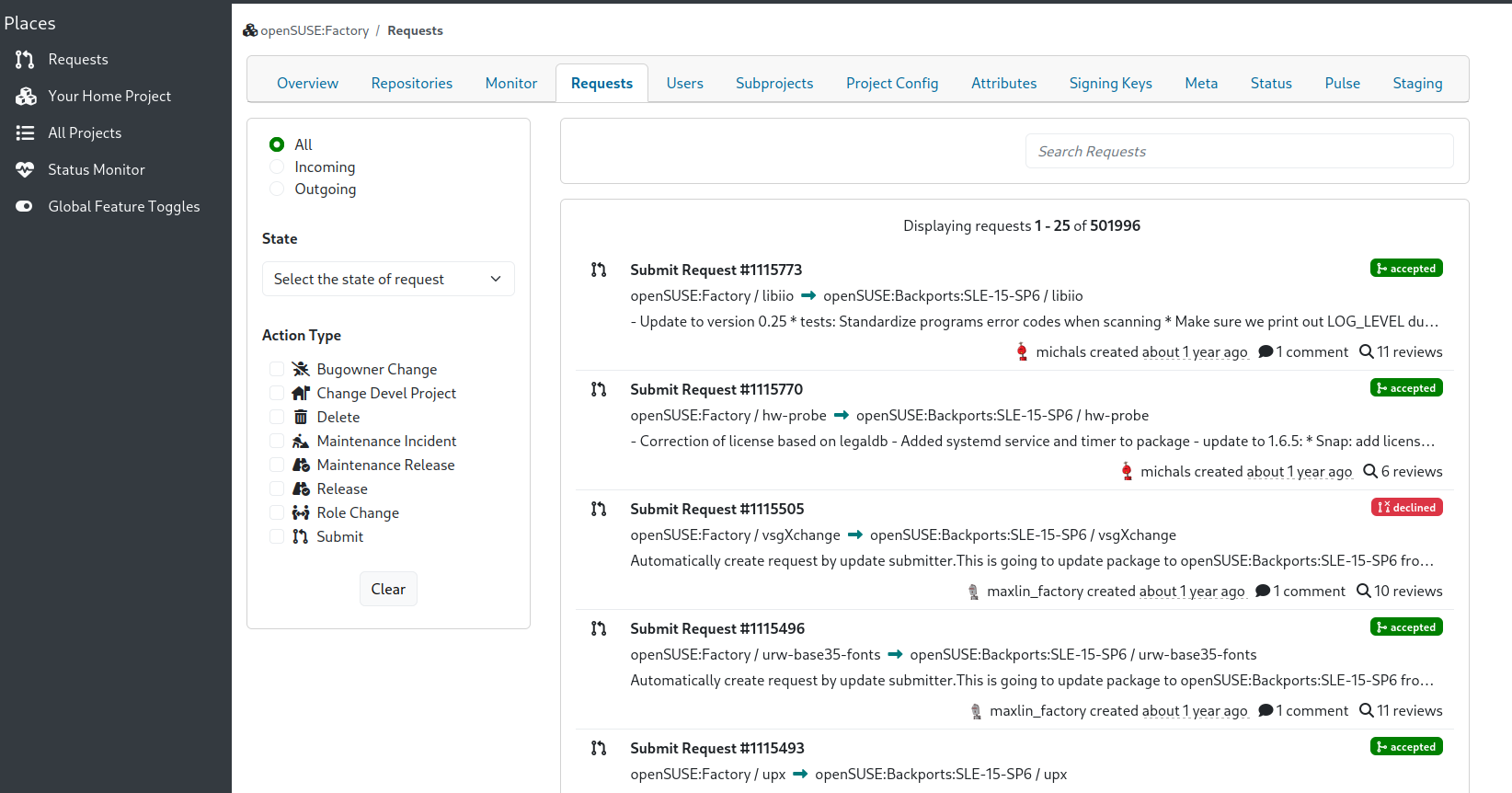Viewport: 1512px width, 793px height.
Task: Click comment bubble icon on request #1115773
Action: point(1266,351)
